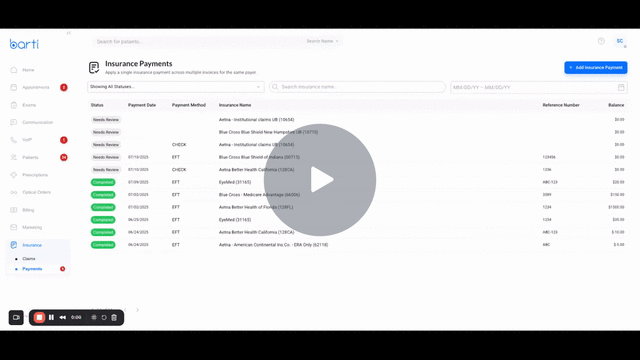Viewport: 640px width, 360px height.
Task: Click the Insurance Payments header icon
Action: (x=94, y=67)
